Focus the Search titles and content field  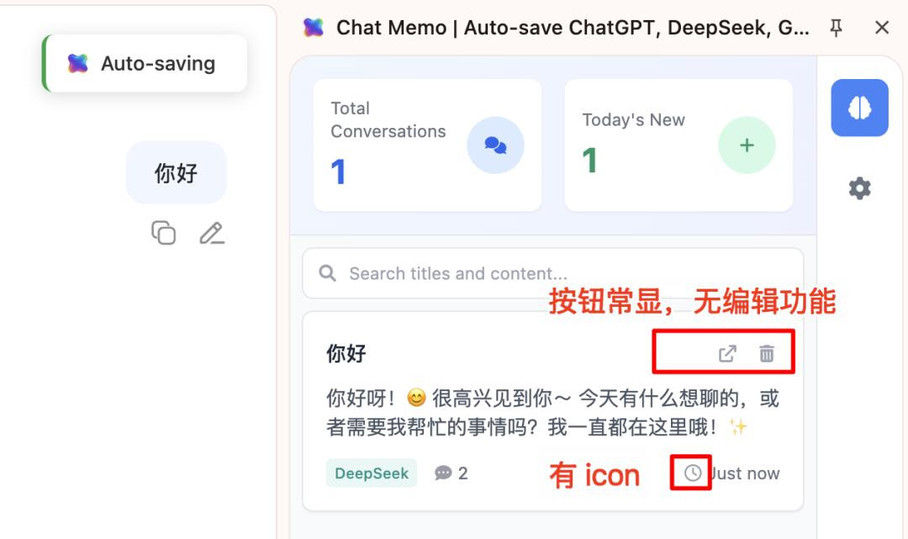click(553, 273)
